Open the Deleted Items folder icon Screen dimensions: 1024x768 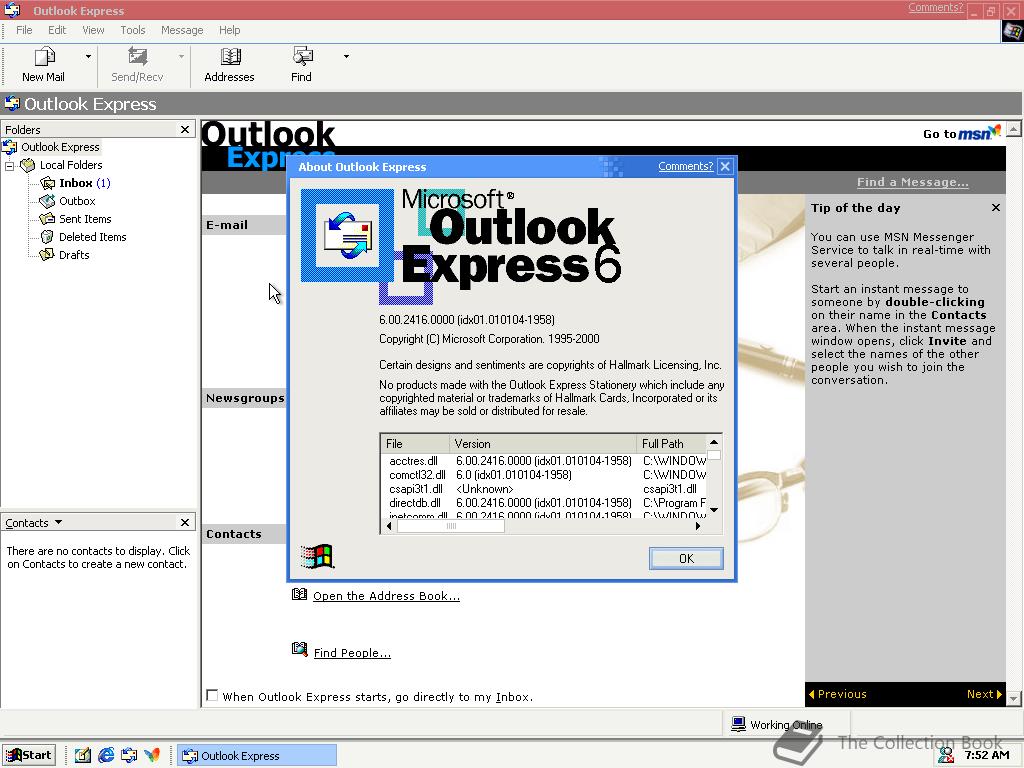click(47, 237)
